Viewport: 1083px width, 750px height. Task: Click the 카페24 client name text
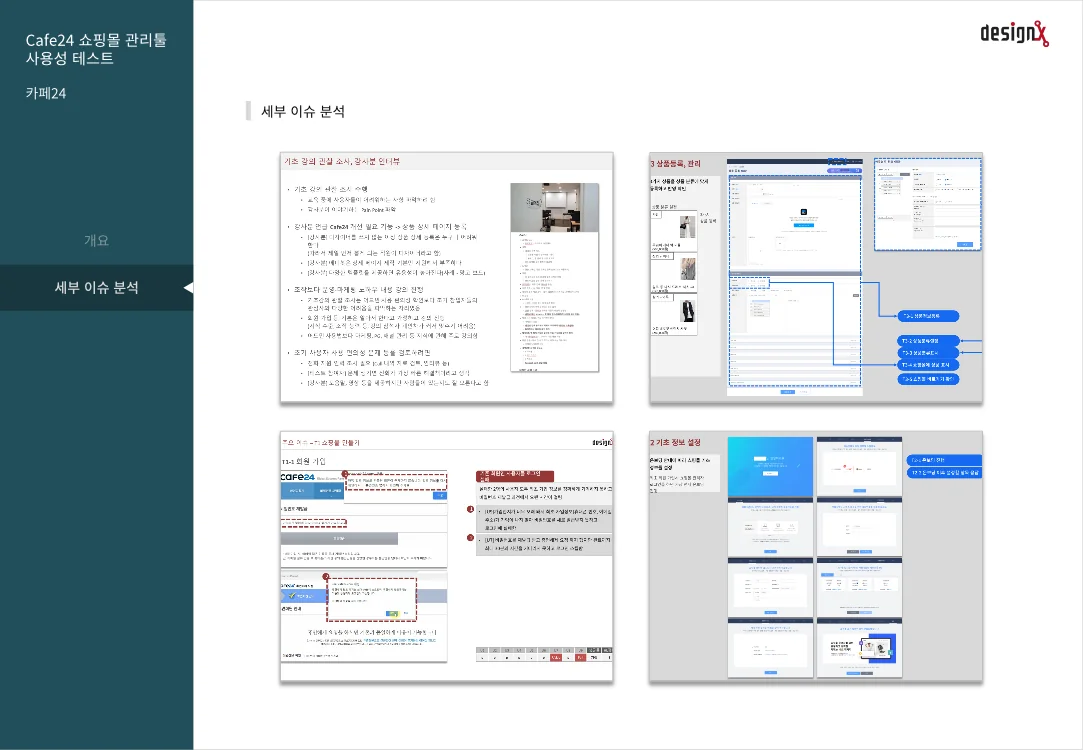(46, 93)
